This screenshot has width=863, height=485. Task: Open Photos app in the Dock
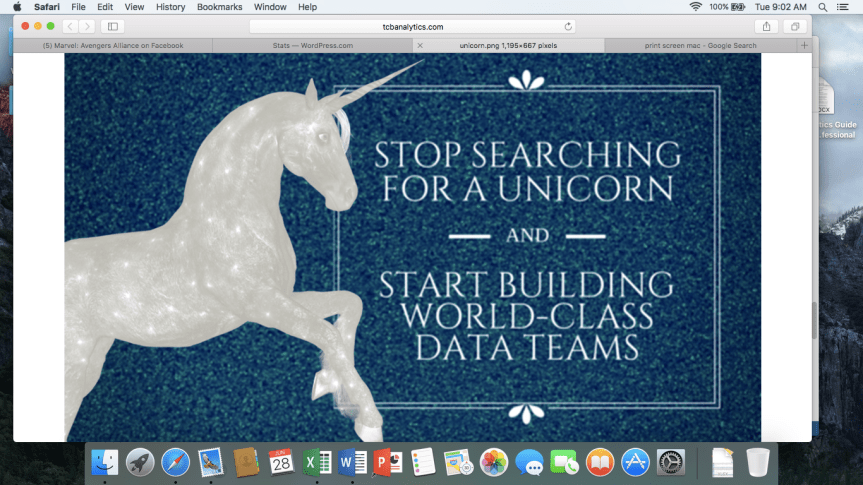[x=494, y=462]
